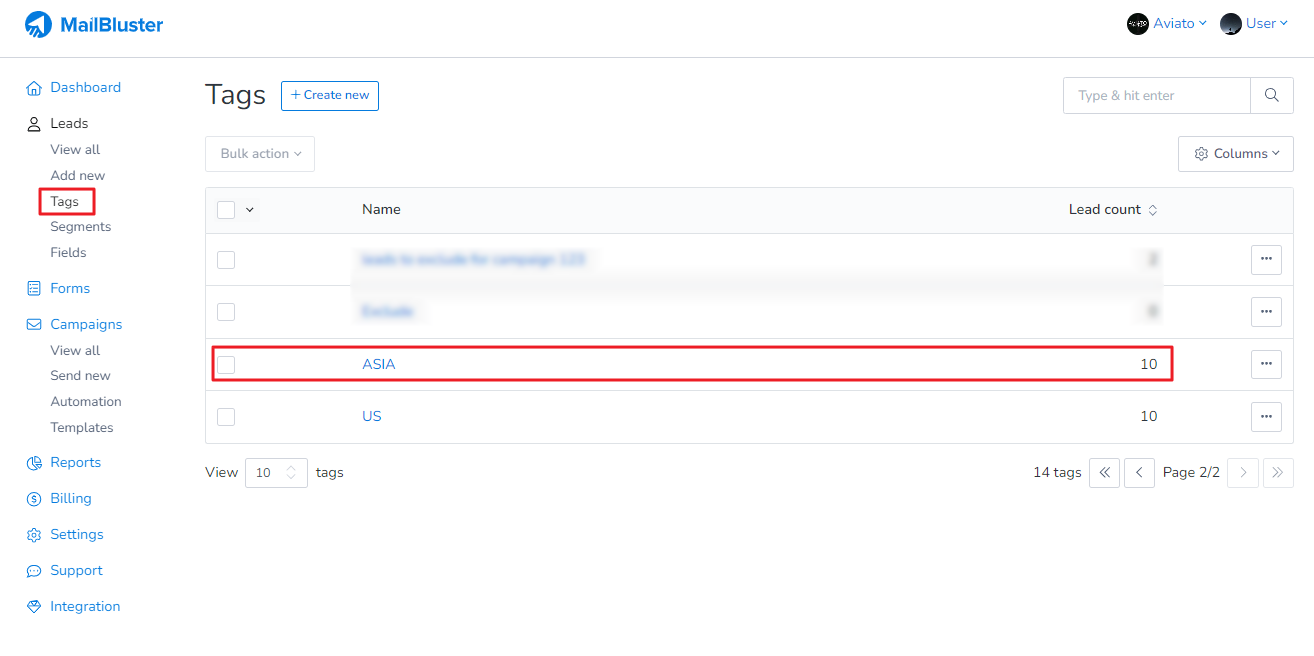Open the ASIA tag link

(x=379, y=364)
